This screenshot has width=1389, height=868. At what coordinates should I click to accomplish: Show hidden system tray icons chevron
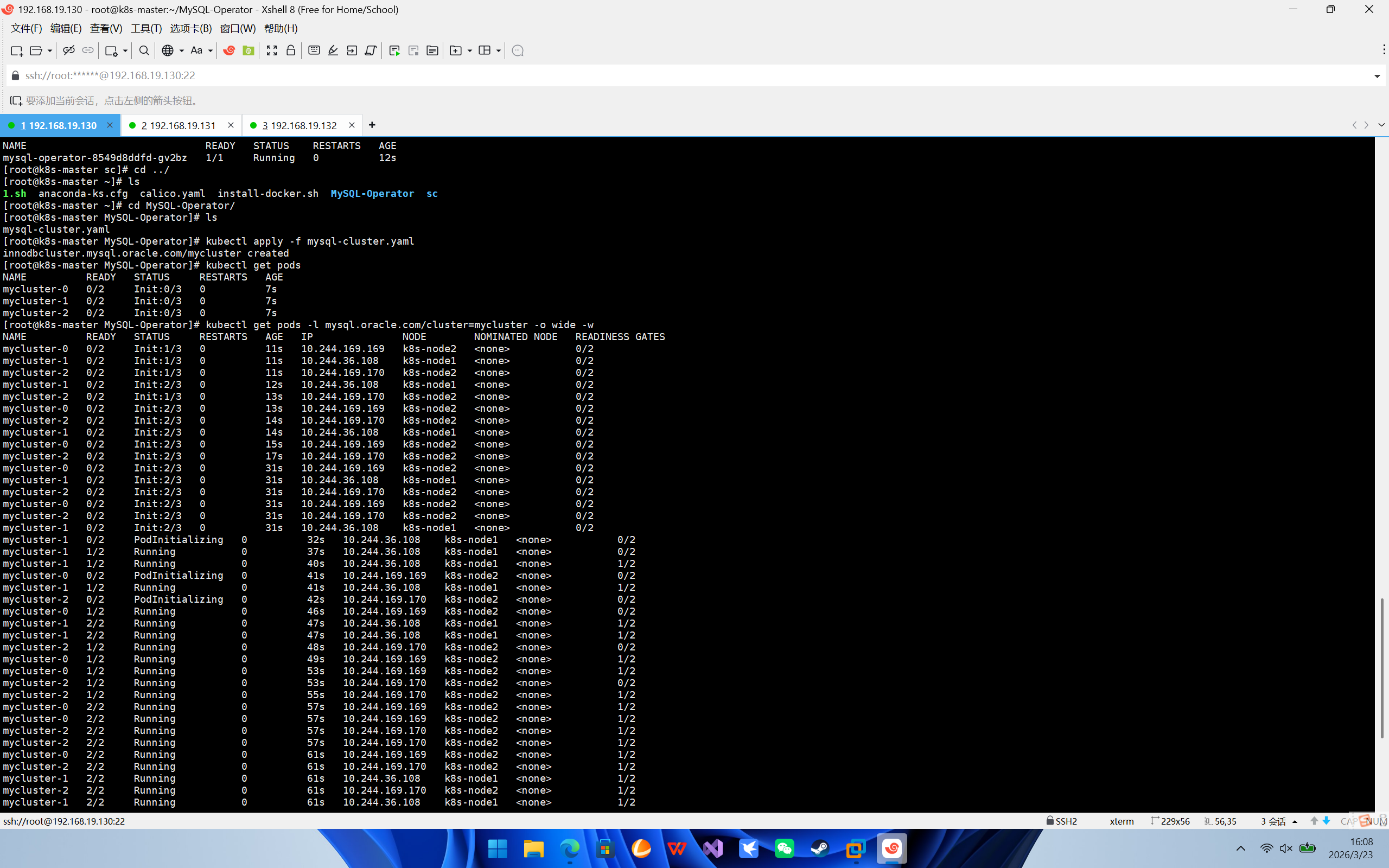[1240, 848]
